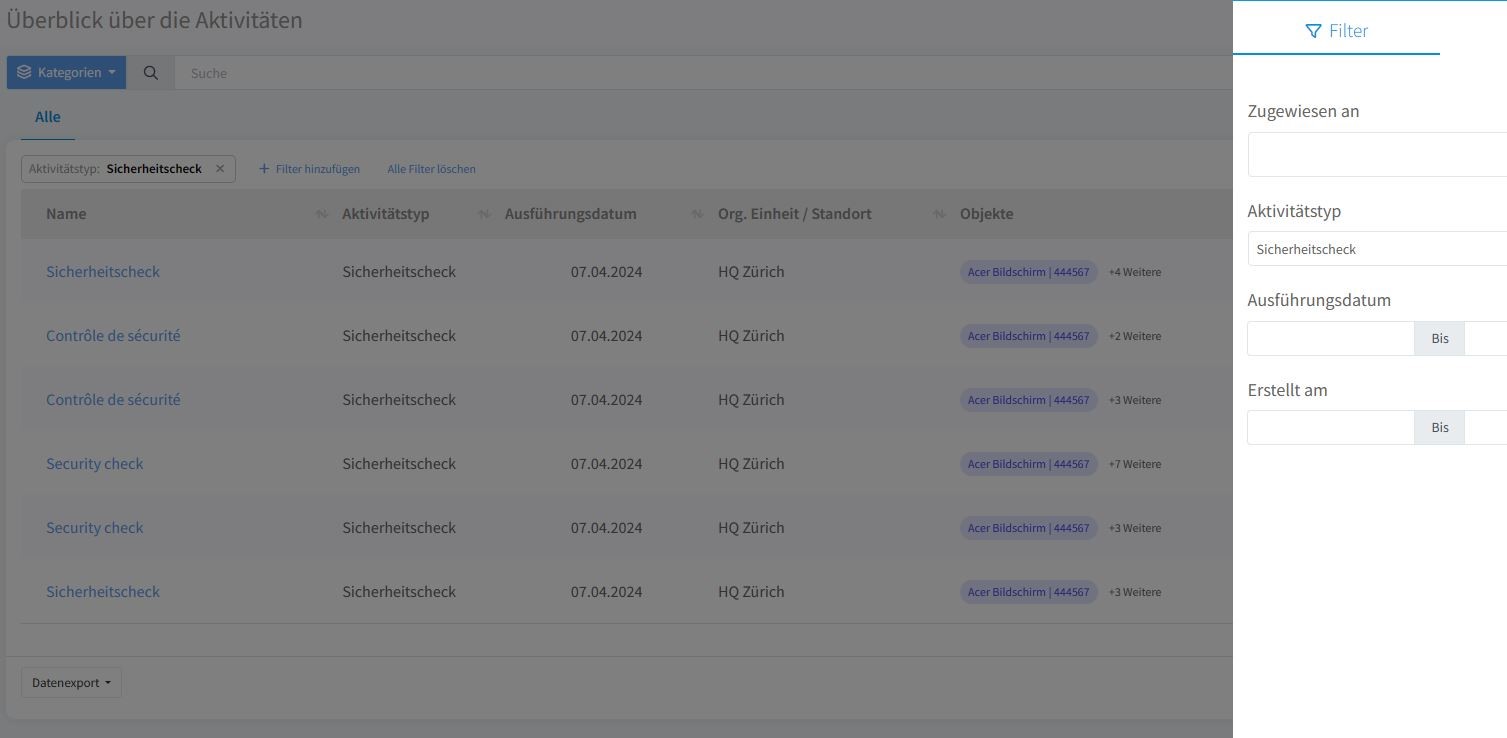Screen dimensions: 1507x738
Task: Open the Aktivitätstyp filter combo box
Action: coord(1376,249)
